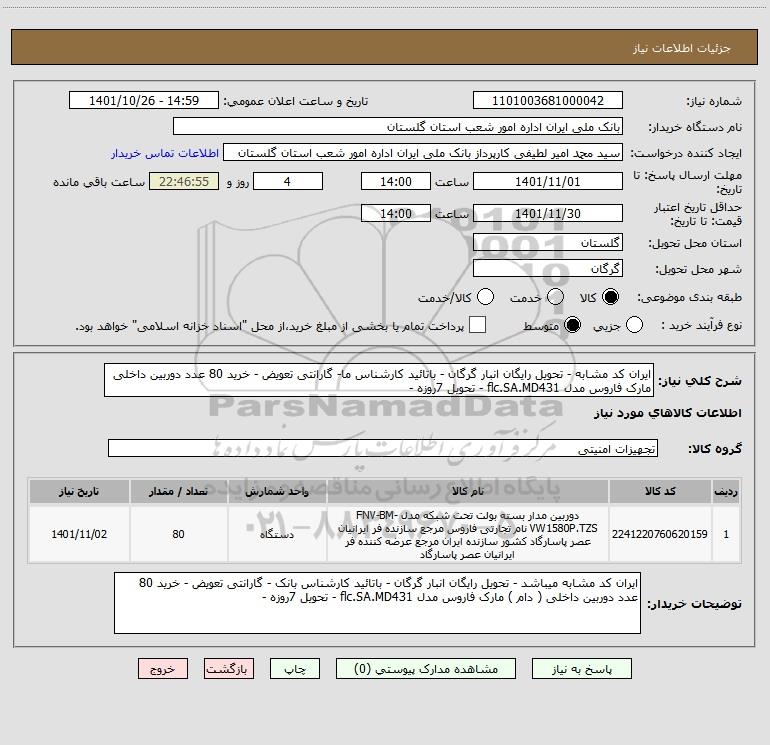The height and width of the screenshot is (745, 770).
Task: Click the price validity date 1401/11/30
Action: pyautogui.click(x=548, y=213)
